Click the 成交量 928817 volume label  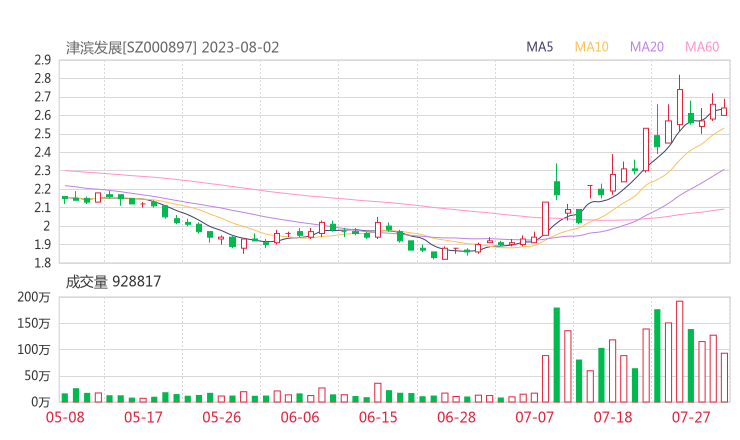(x=113, y=282)
